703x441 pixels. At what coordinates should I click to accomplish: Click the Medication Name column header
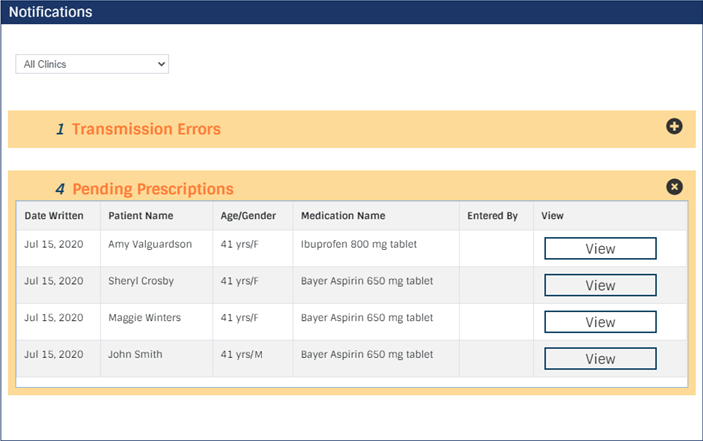click(x=343, y=216)
